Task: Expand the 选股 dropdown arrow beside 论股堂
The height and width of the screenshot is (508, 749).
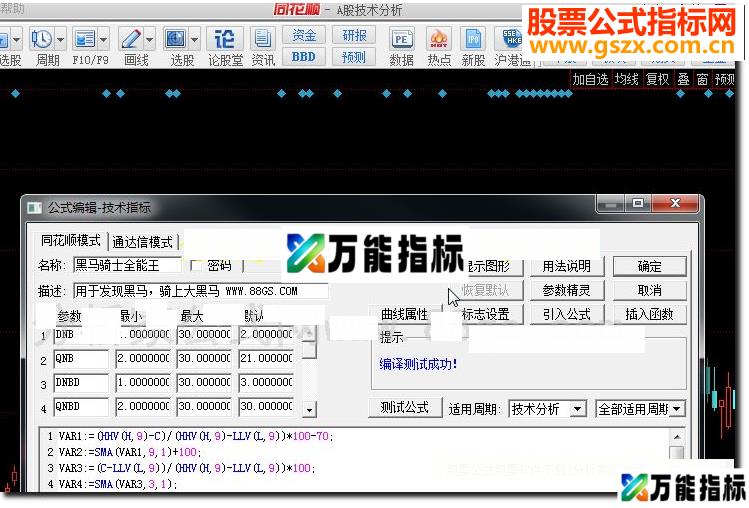Action: [x=194, y=40]
